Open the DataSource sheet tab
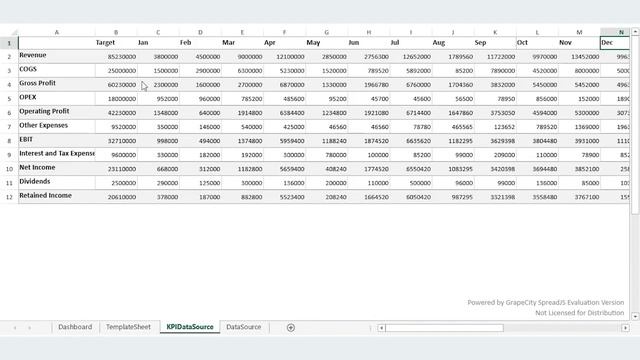Screen dimensions: 640x360 (x=244, y=327)
